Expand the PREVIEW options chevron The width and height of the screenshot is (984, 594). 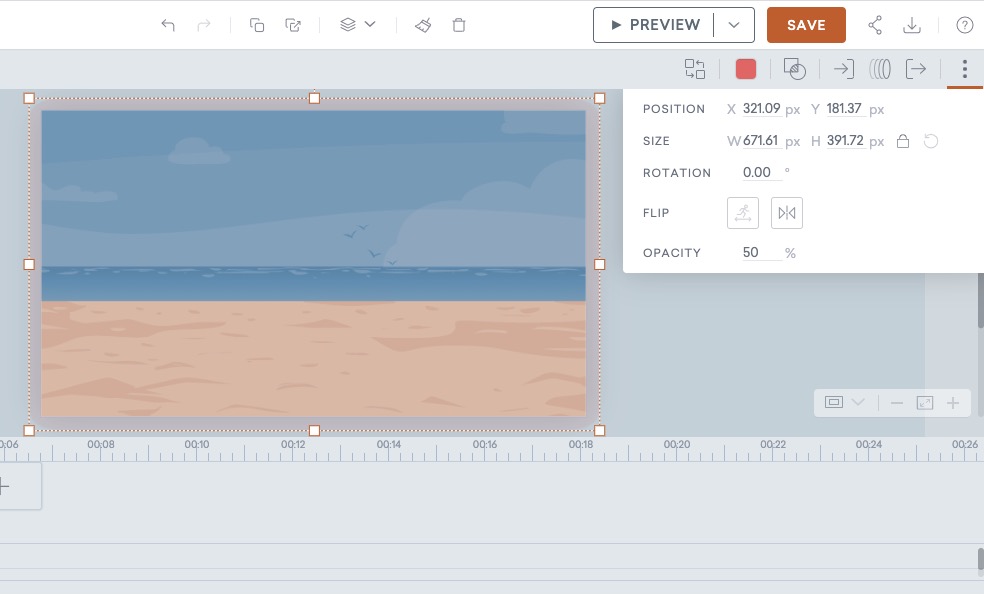734,25
